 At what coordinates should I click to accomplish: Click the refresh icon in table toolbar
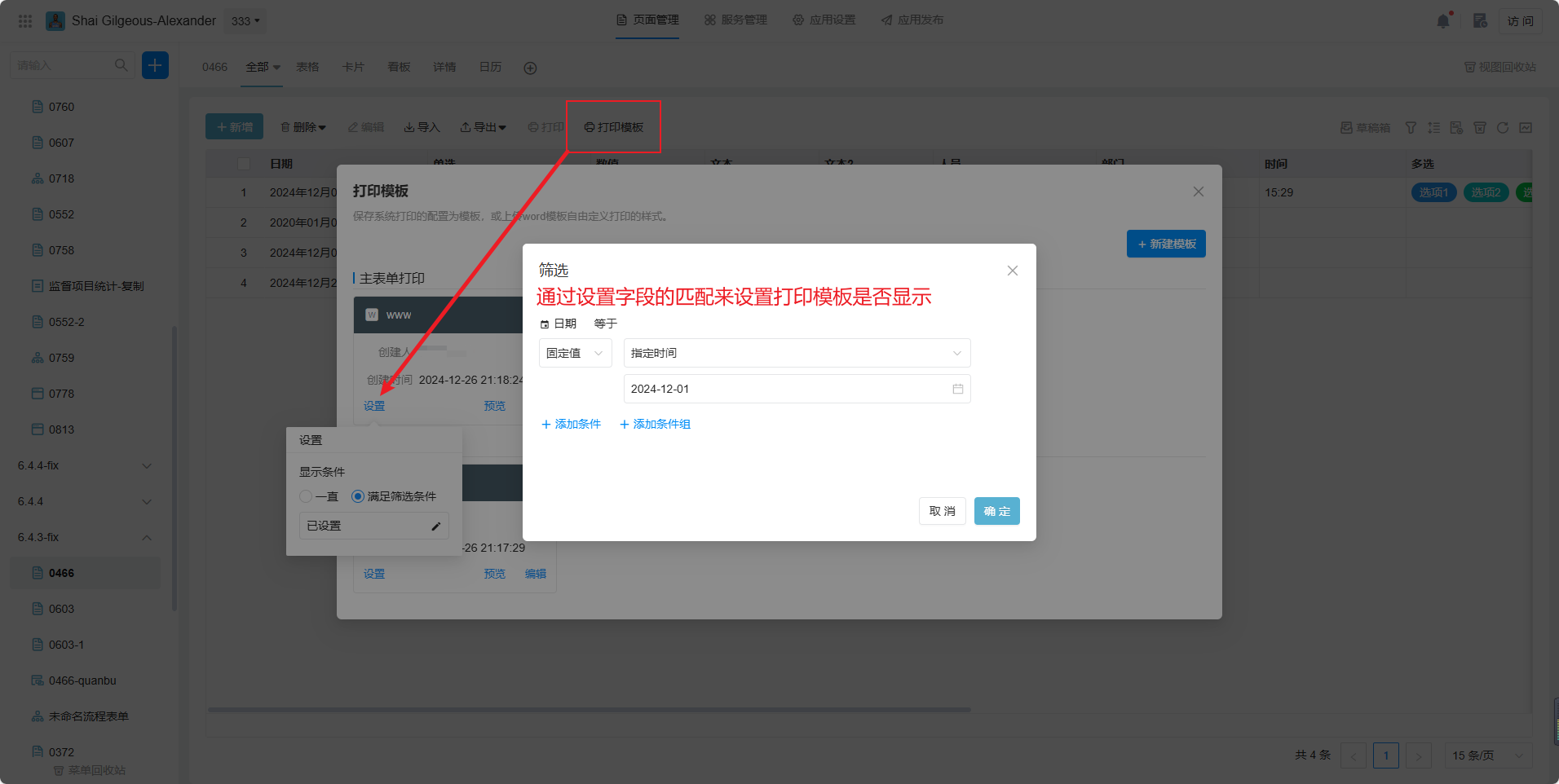[1503, 128]
